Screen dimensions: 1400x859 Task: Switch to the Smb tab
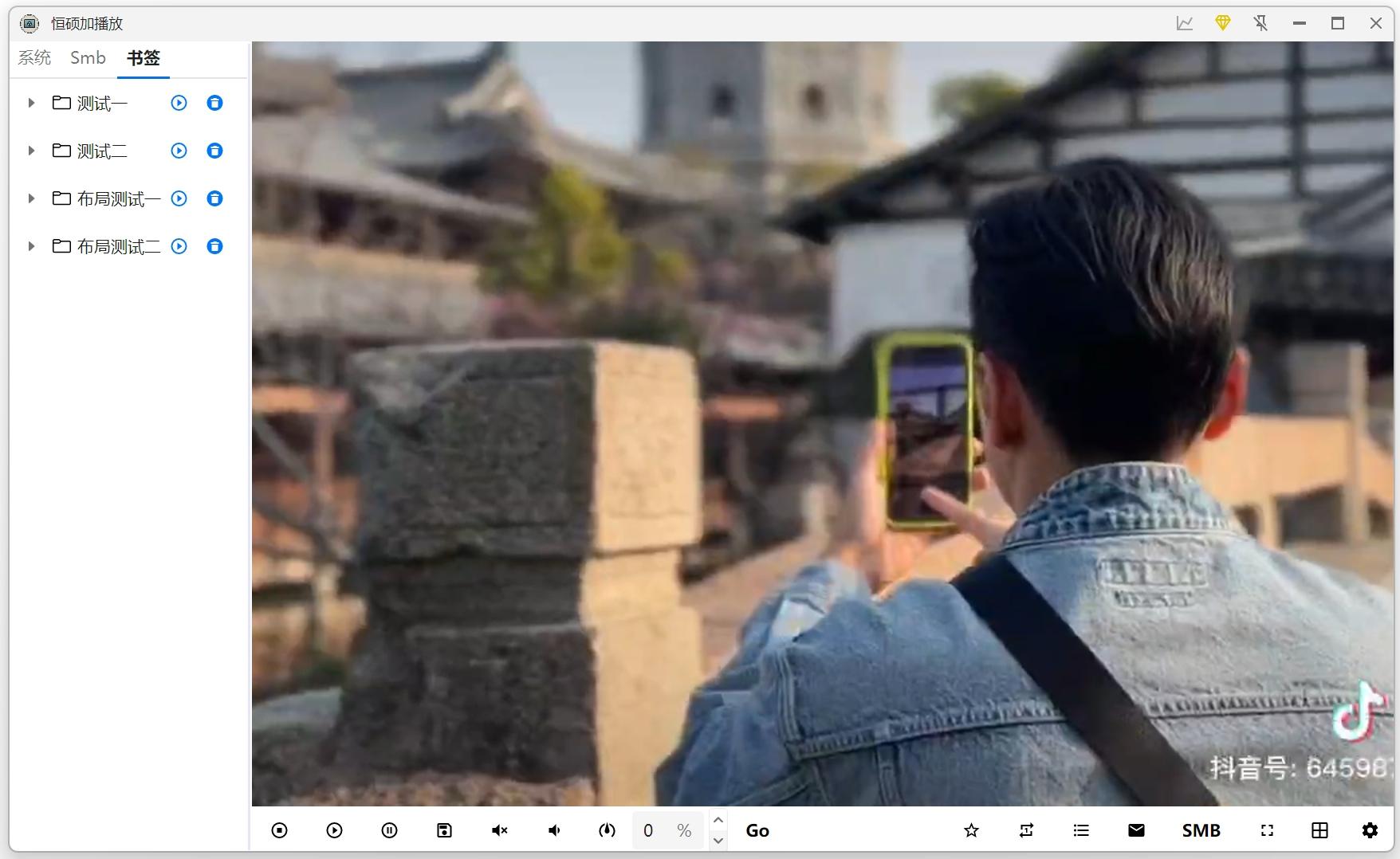click(x=88, y=58)
